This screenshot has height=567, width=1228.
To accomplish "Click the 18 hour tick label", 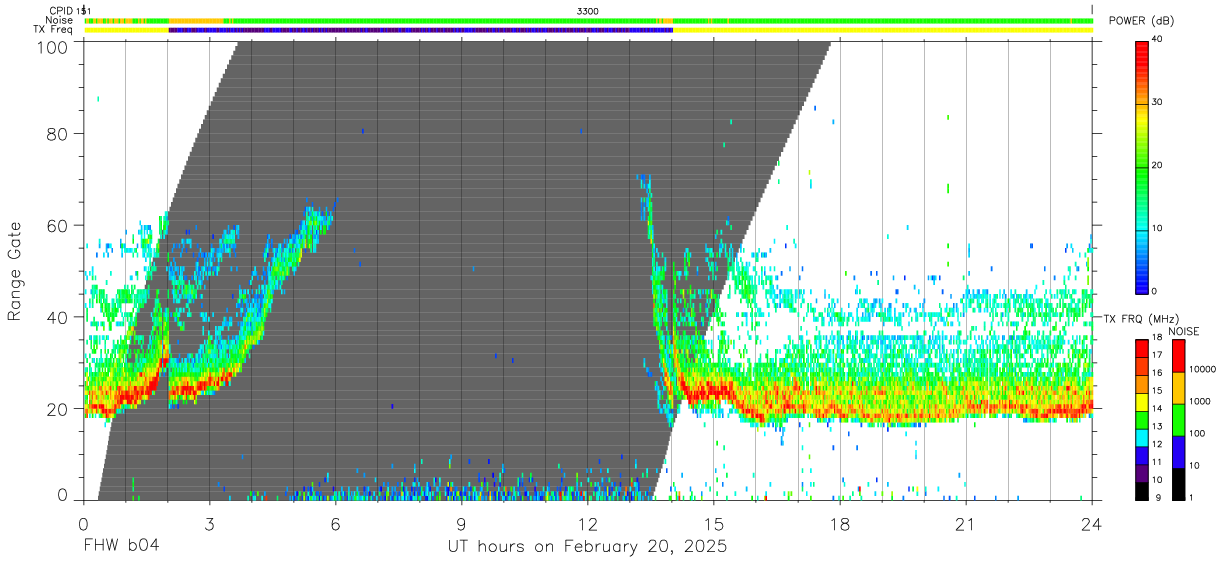I will click(839, 525).
